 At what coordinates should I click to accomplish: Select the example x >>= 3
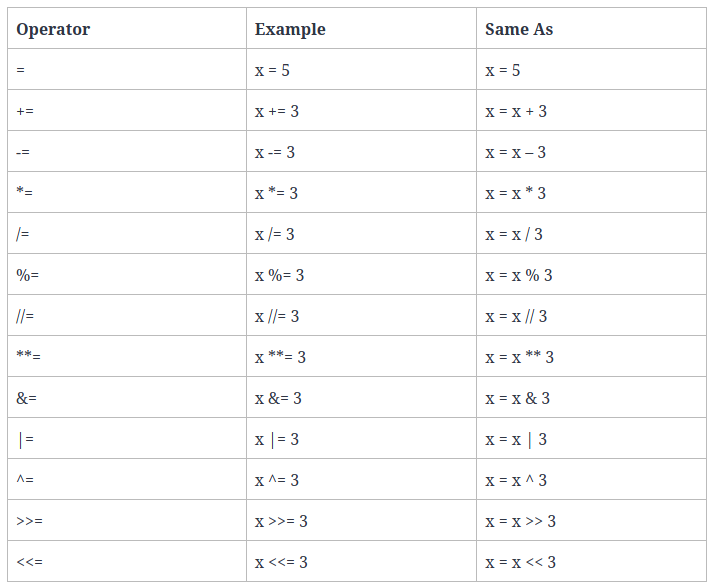tap(281, 521)
